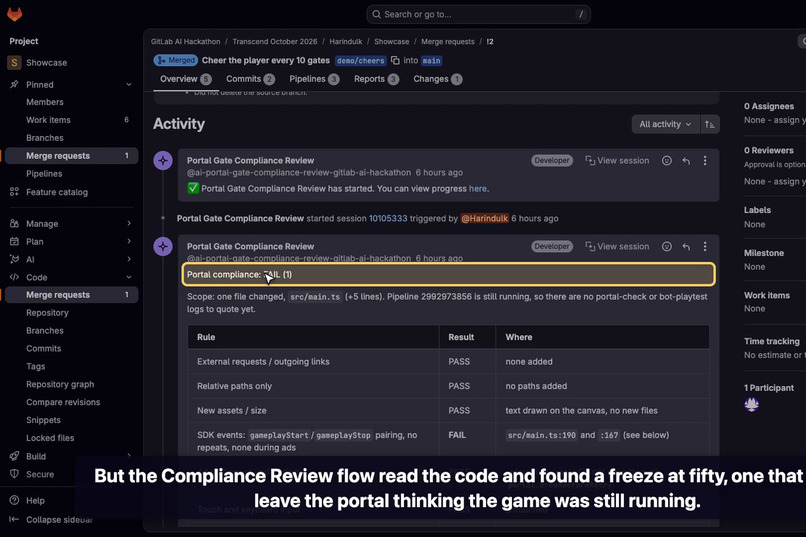
Task: Reply to first Portal Gate comment
Action: tap(686, 161)
